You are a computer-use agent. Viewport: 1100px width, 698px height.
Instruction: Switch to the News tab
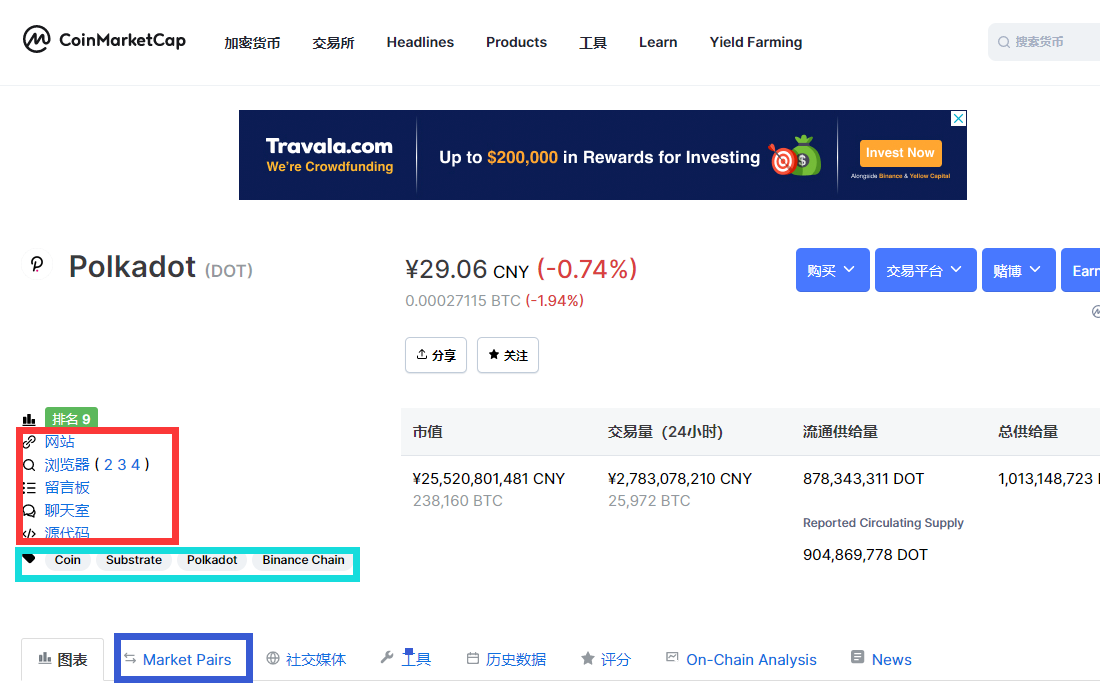882,659
